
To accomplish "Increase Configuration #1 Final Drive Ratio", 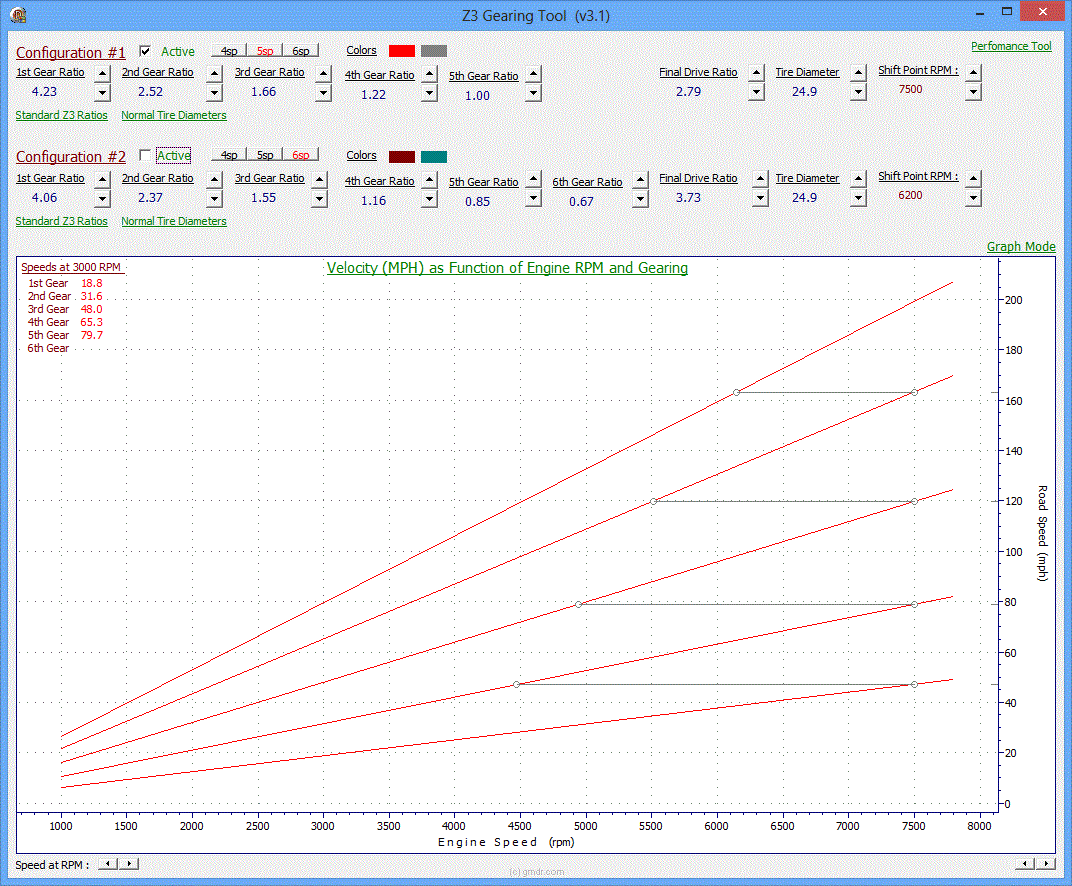I will 756,73.
